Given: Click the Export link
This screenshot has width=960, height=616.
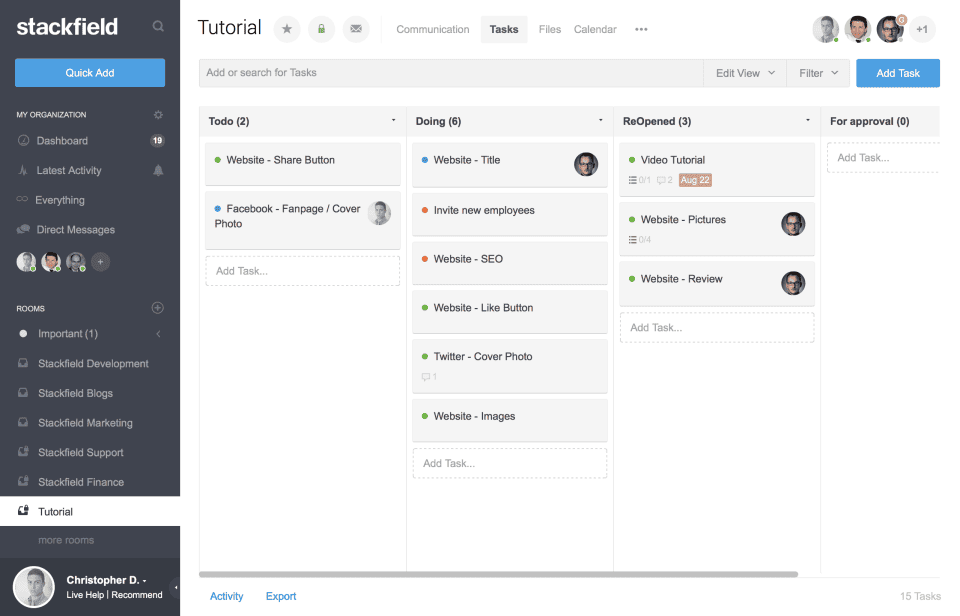Looking at the screenshot, I should (281, 596).
